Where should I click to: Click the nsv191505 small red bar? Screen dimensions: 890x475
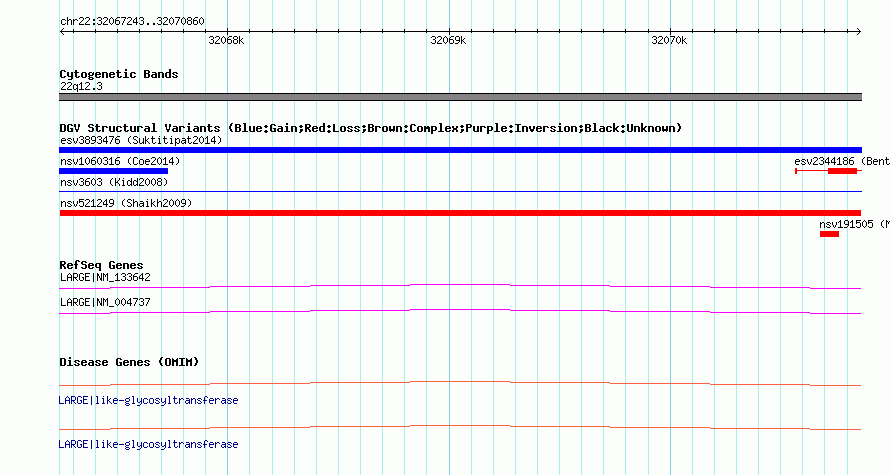(829, 234)
